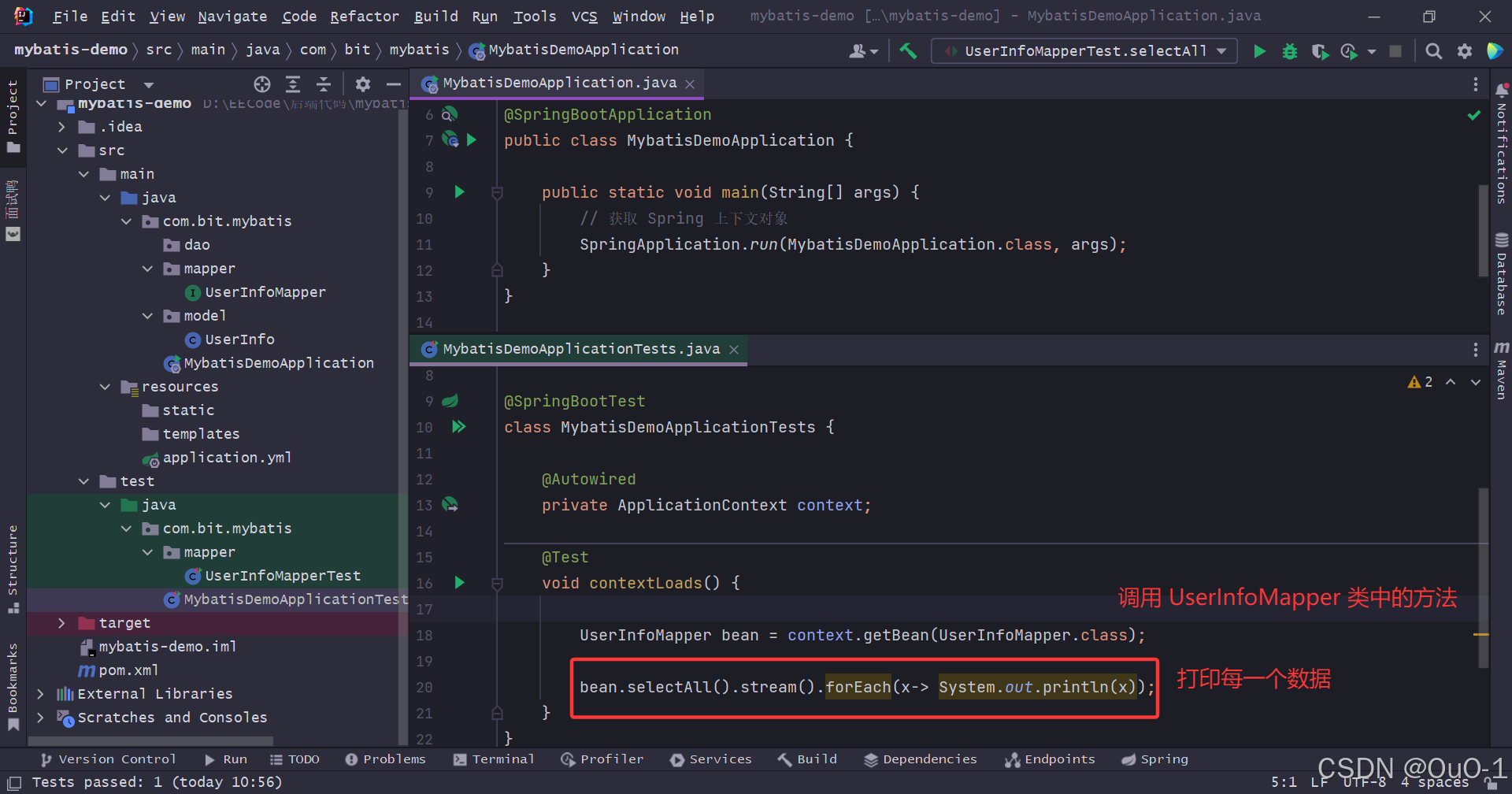Open run configuration dropdown UserInfoMapperTest.selectAll
1512x794 pixels.
(1084, 51)
